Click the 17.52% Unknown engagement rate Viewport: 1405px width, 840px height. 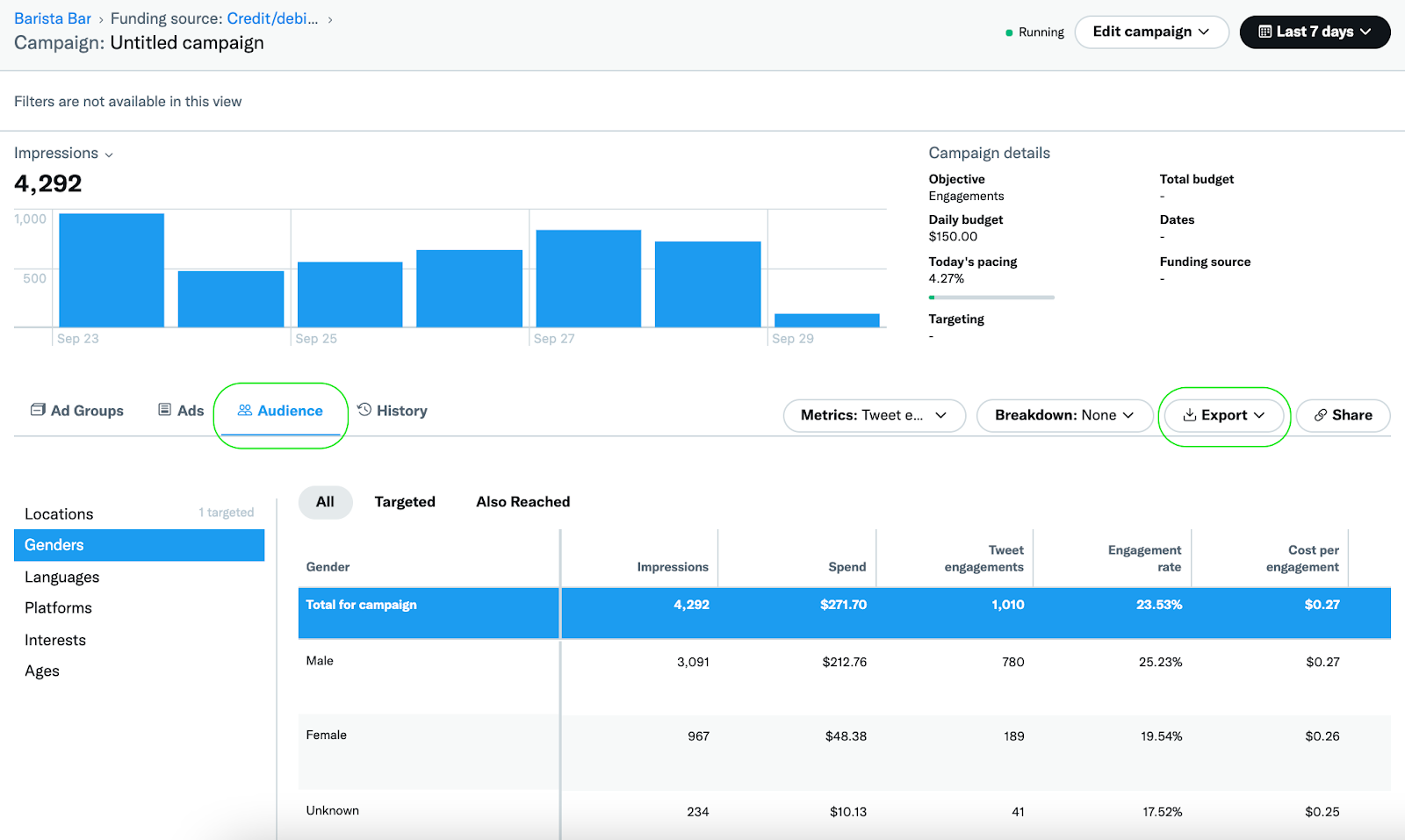click(x=1162, y=812)
